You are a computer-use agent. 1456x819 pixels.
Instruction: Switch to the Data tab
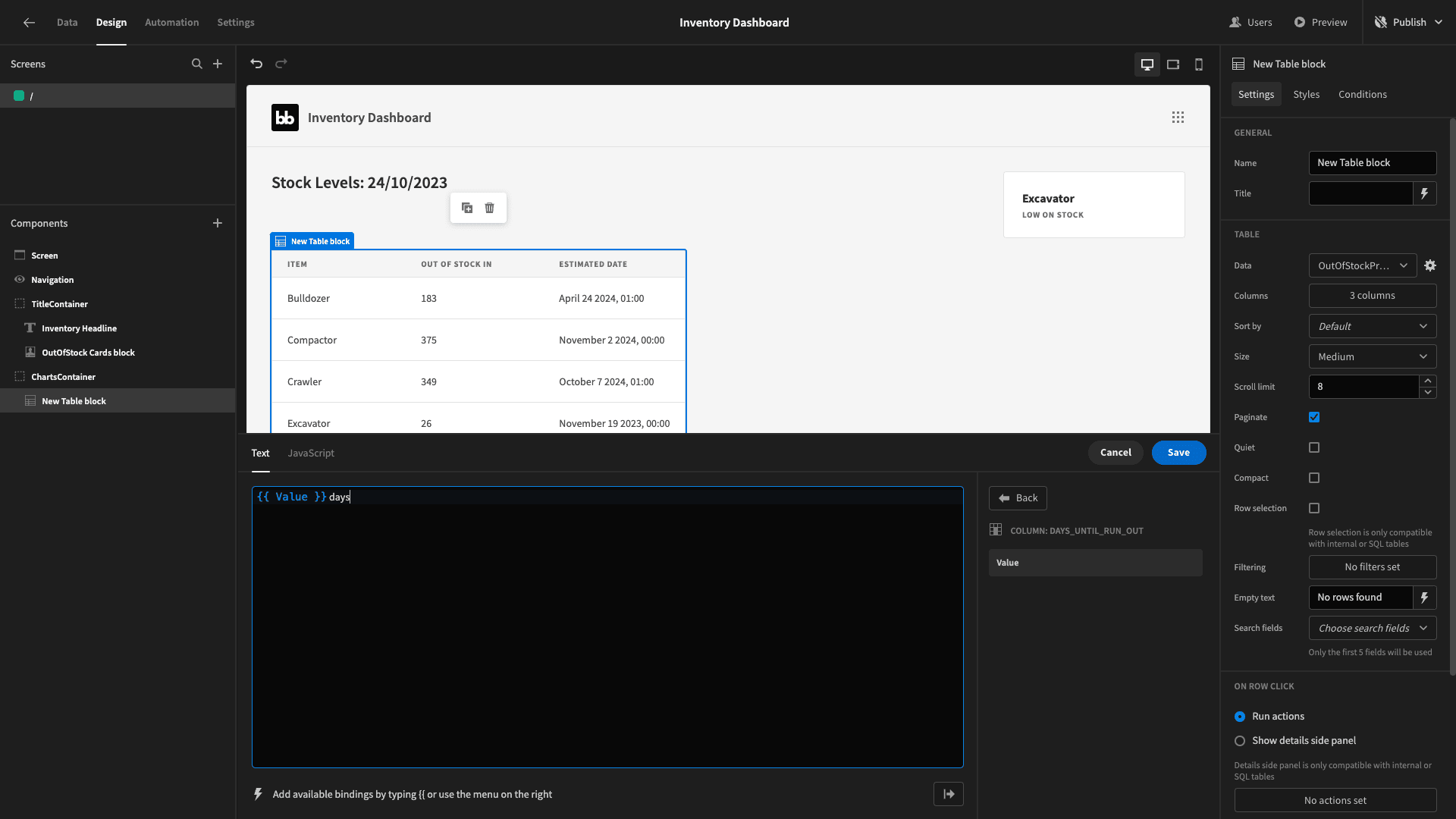click(67, 23)
